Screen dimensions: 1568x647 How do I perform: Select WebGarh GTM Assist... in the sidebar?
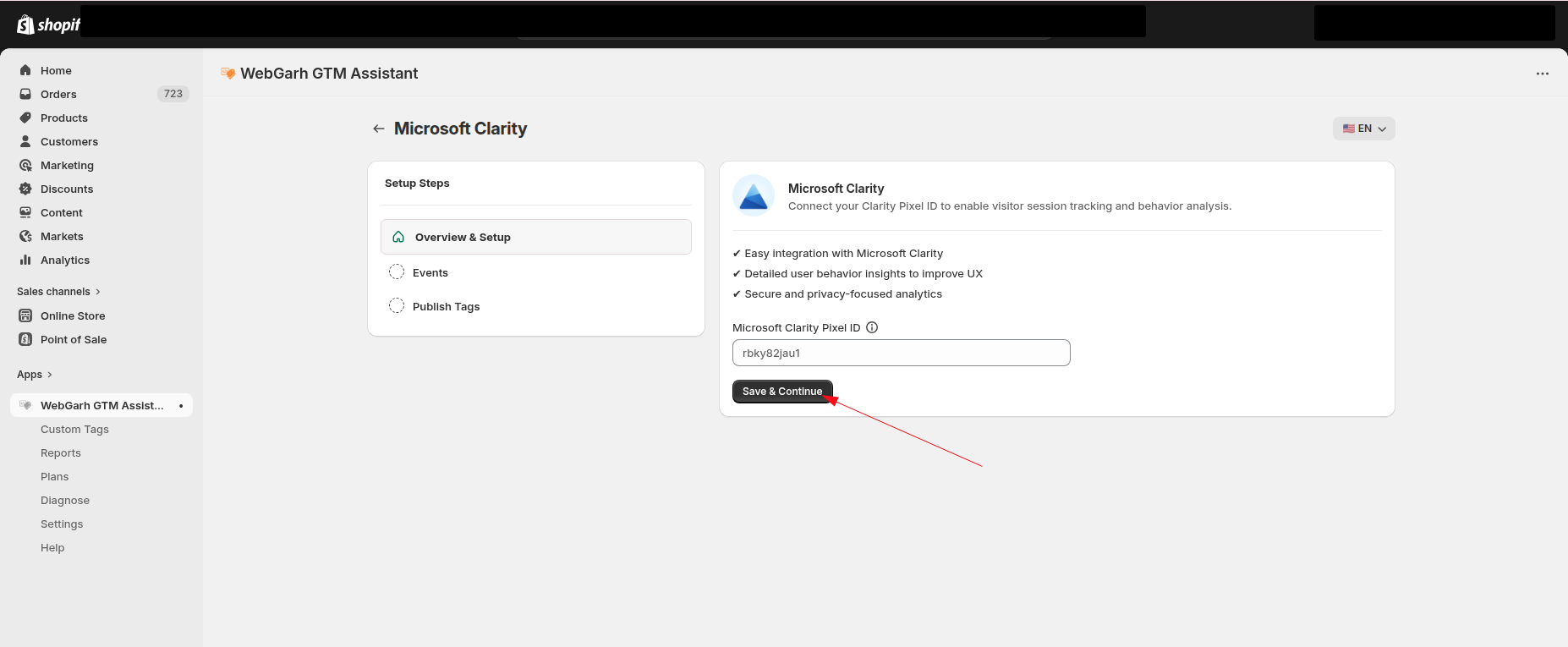coord(101,405)
